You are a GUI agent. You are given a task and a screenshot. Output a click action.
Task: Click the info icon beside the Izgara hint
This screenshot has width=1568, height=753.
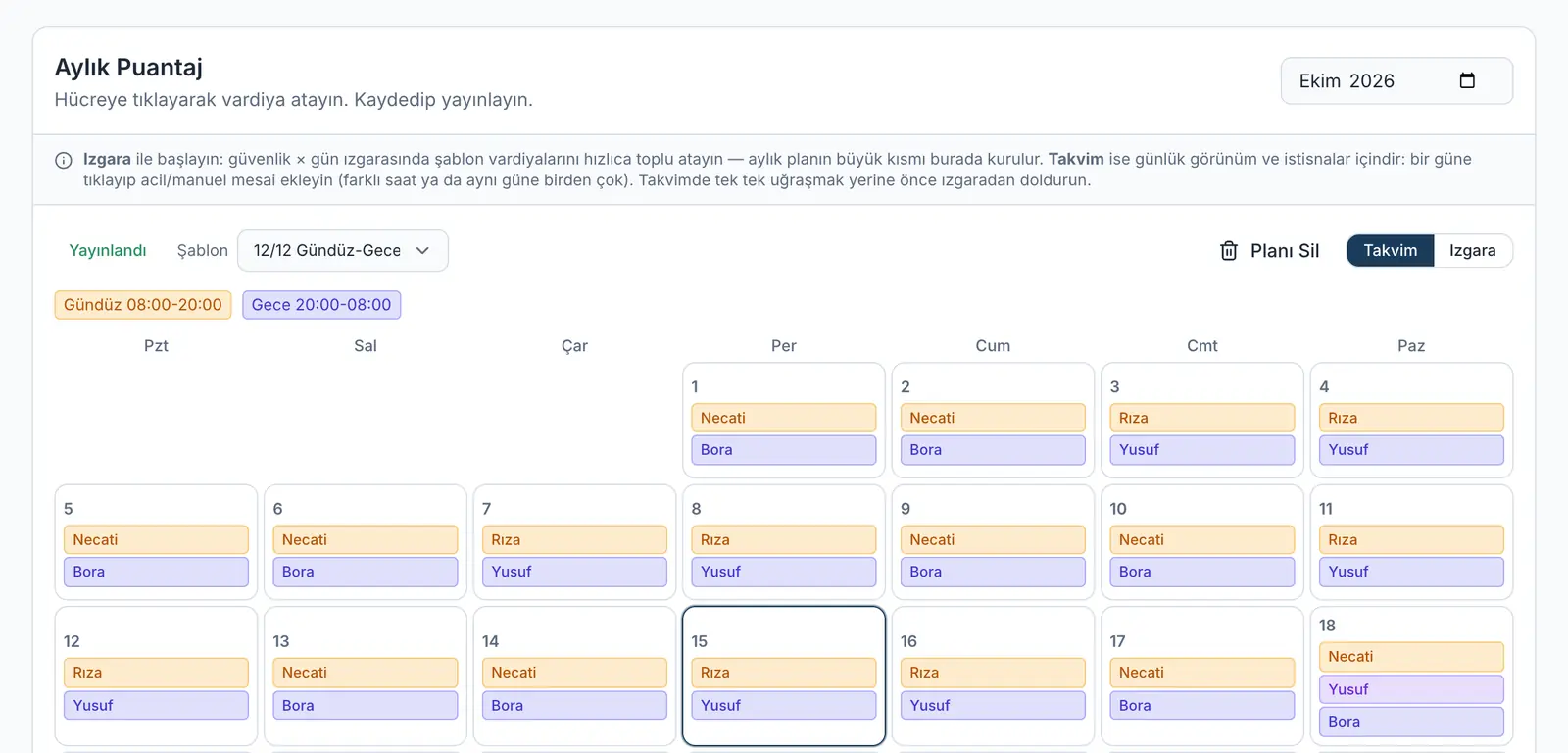click(x=64, y=160)
